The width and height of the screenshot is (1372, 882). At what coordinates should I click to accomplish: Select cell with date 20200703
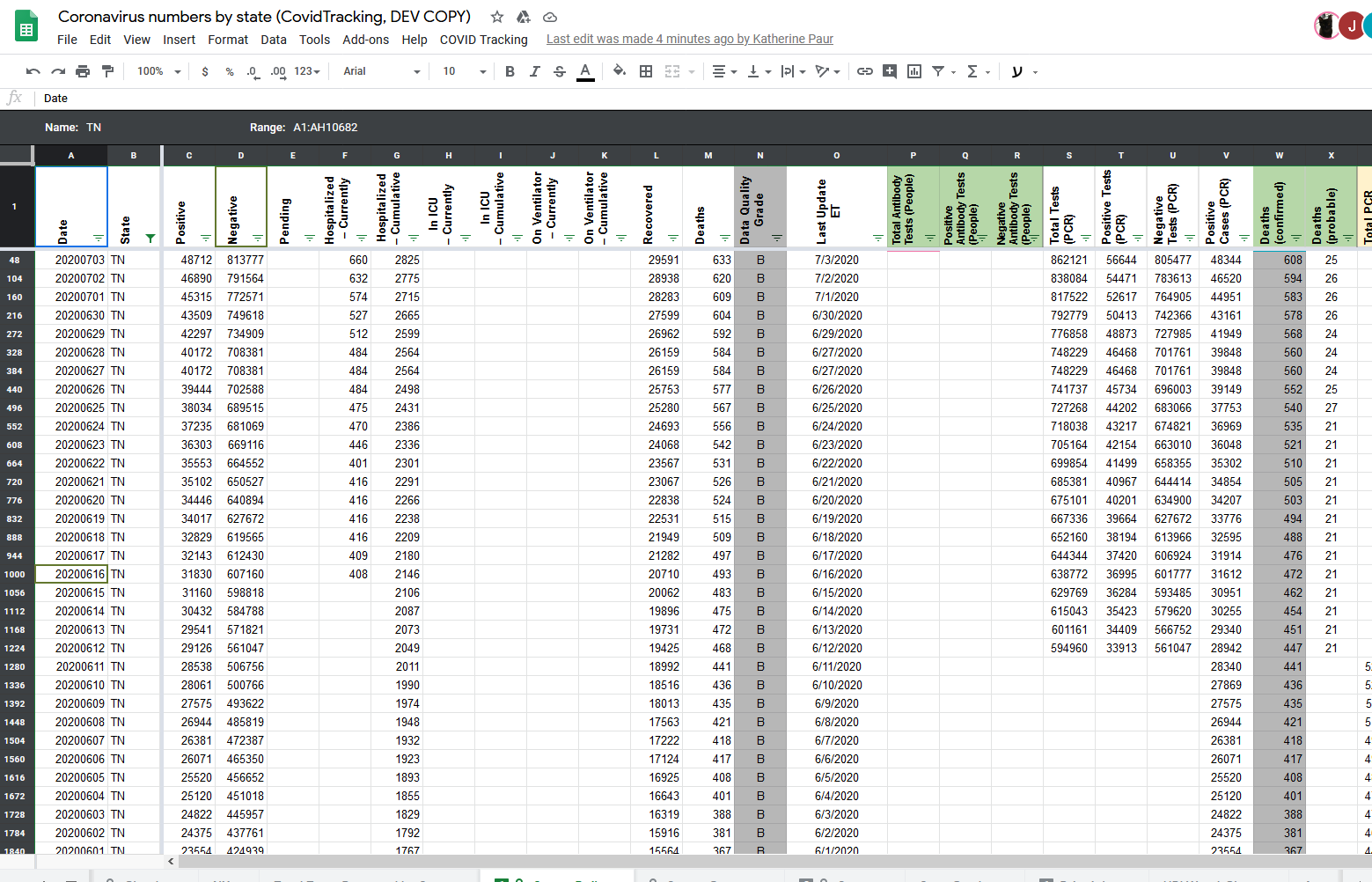(71, 261)
